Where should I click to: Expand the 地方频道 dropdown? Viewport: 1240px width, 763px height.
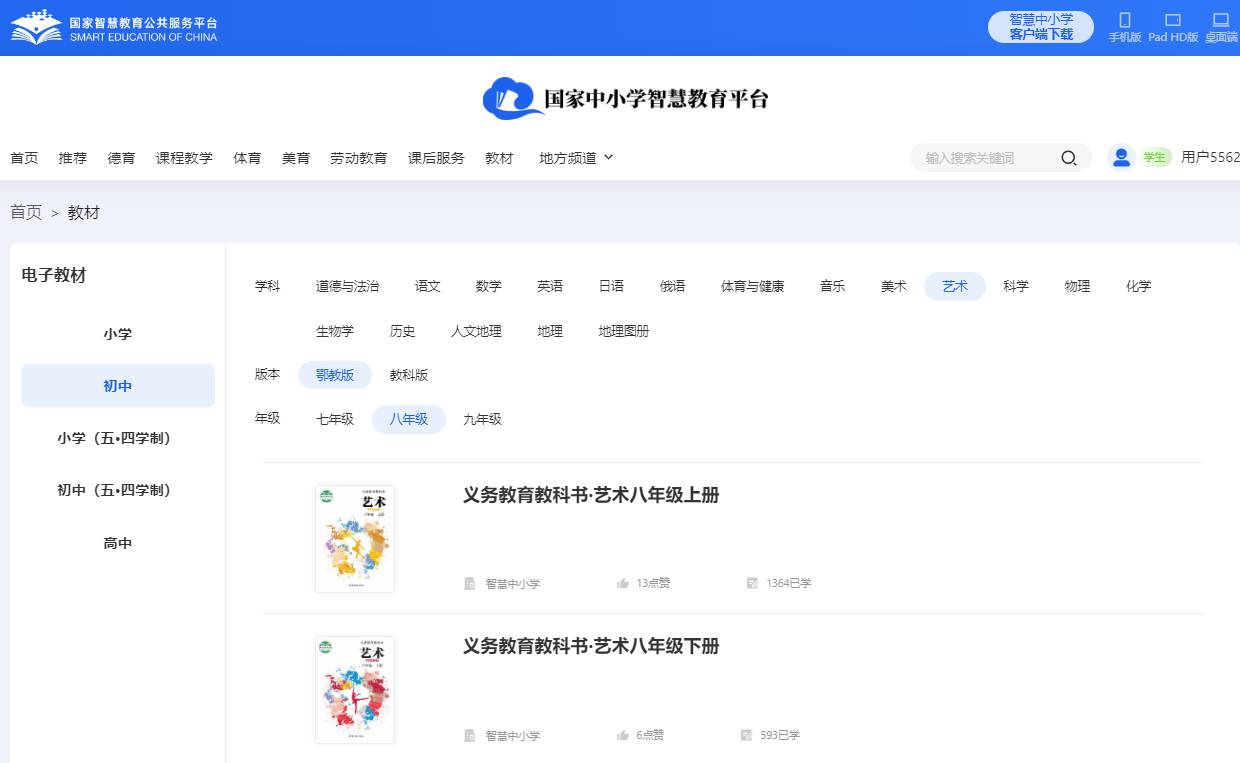(576, 158)
